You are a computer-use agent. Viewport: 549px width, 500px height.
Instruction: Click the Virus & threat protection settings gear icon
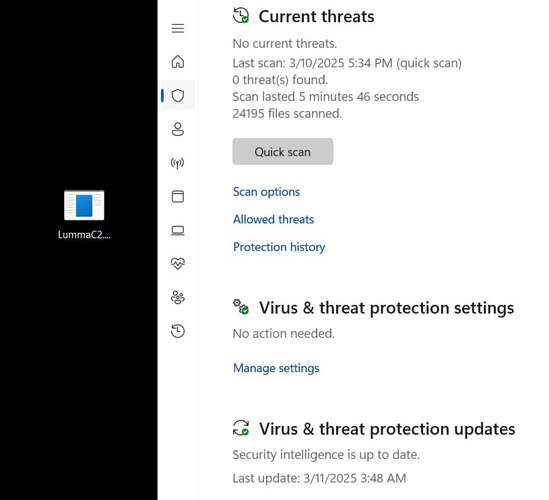point(241,307)
